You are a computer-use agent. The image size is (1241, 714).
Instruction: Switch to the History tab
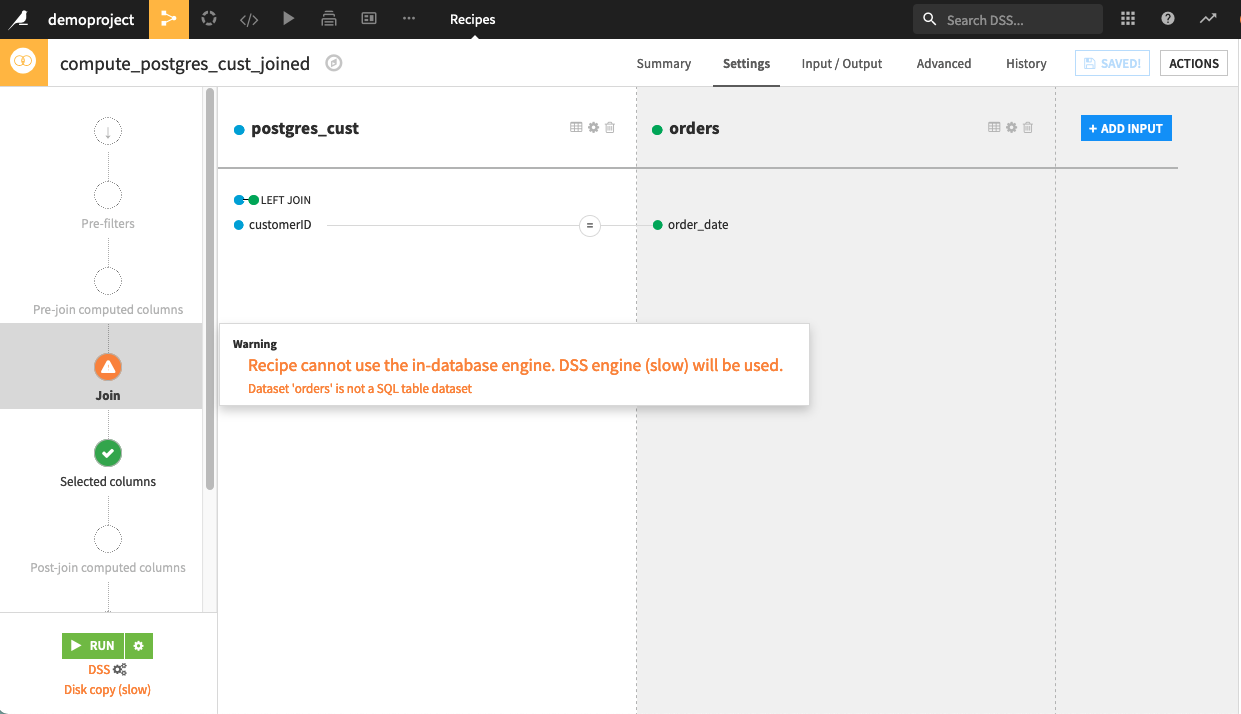[x=1026, y=63]
